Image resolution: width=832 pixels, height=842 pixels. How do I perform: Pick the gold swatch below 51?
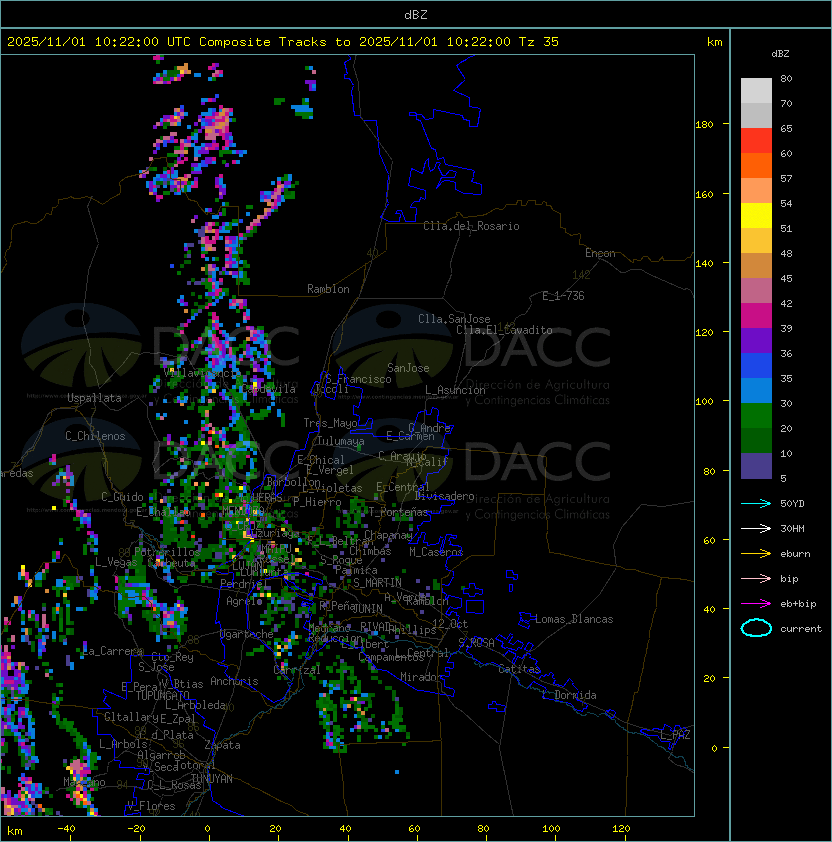(756, 241)
